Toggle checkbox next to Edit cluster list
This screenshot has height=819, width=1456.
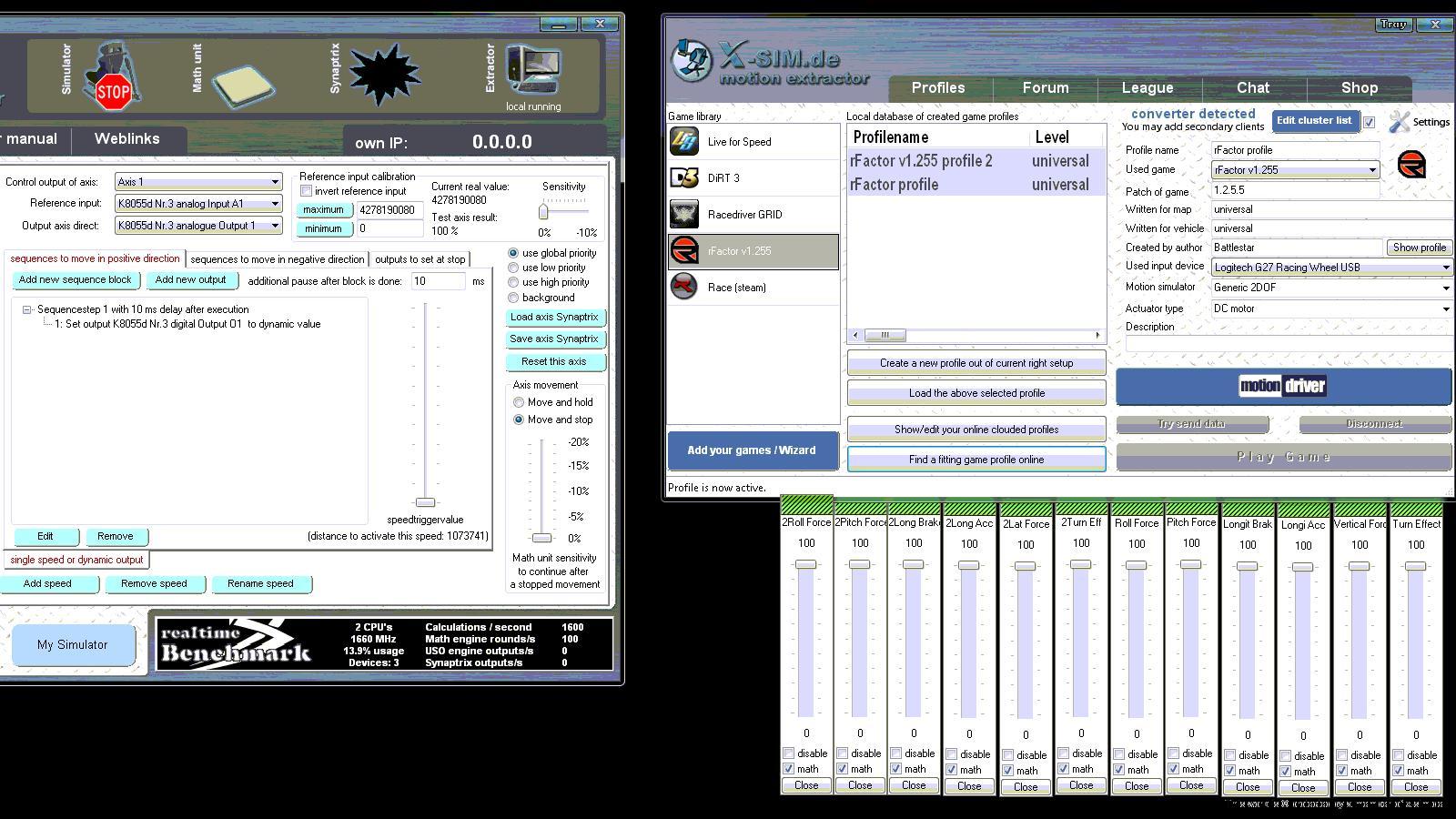pyautogui.click(x=1369, y=122)
